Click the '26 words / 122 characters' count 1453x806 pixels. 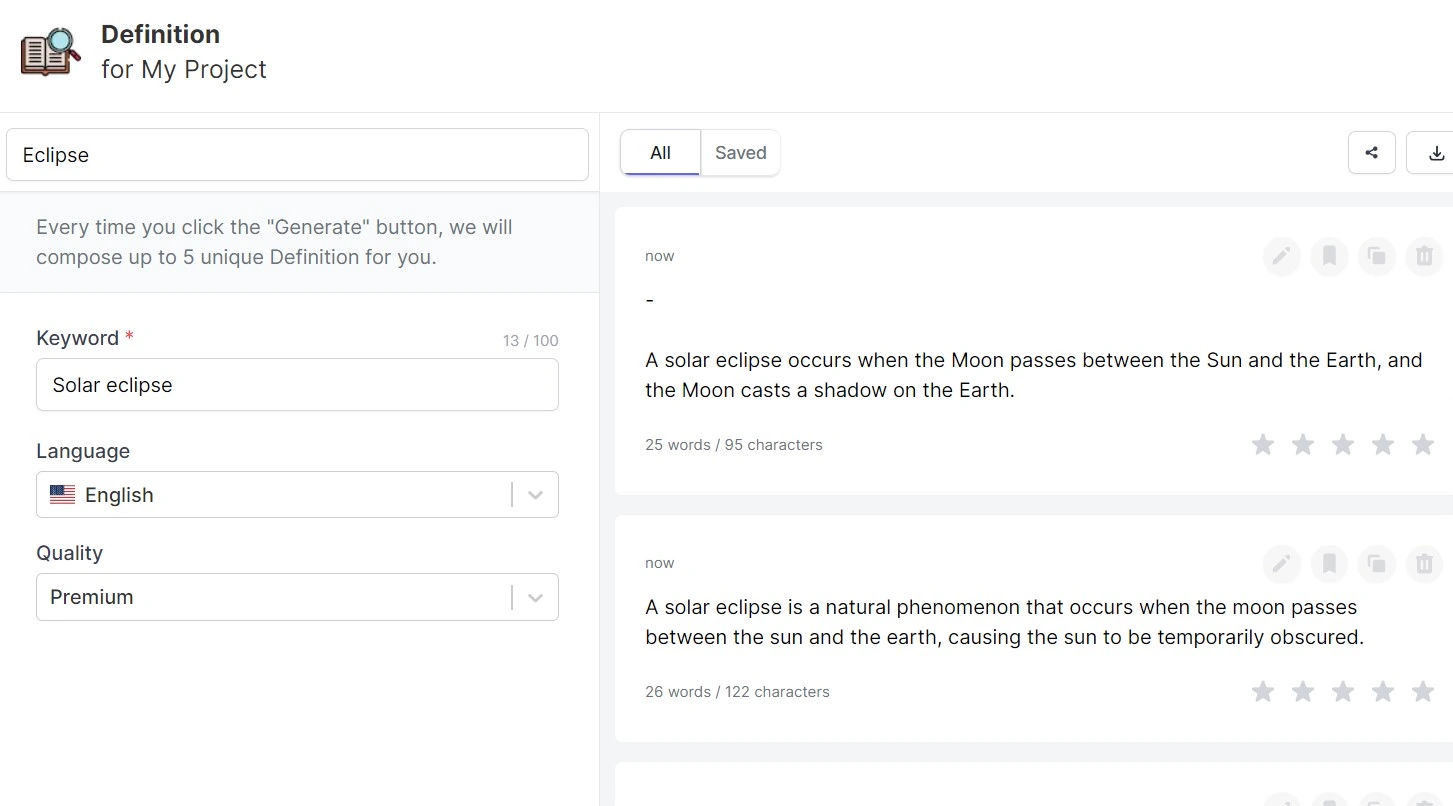[737, 692]
